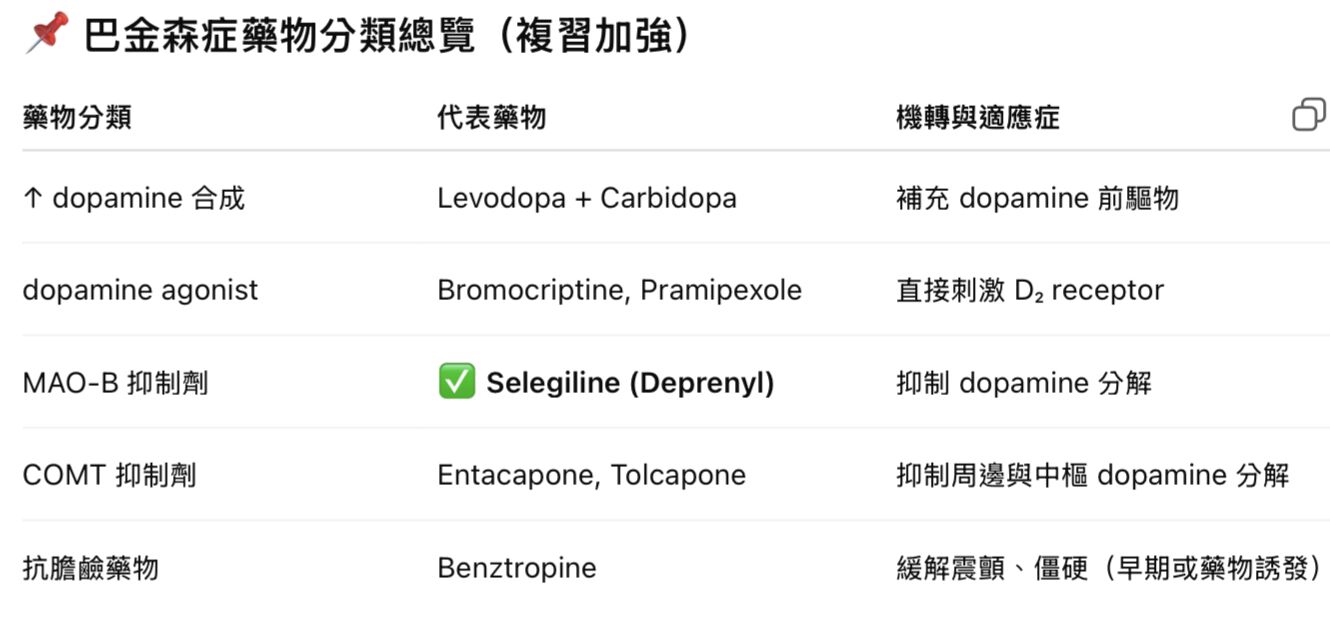Click the copy table icon
This screenshot has height=622, width=1330.
point(1308,116)
